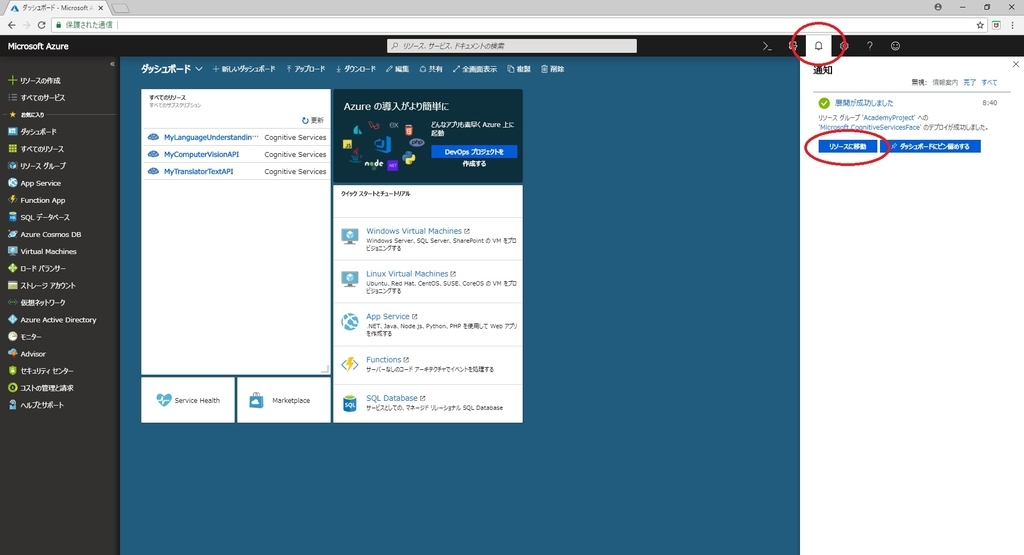Click the リソース グループ sidebar icon
Screen dimensions: 1024x555
(12, 165)
